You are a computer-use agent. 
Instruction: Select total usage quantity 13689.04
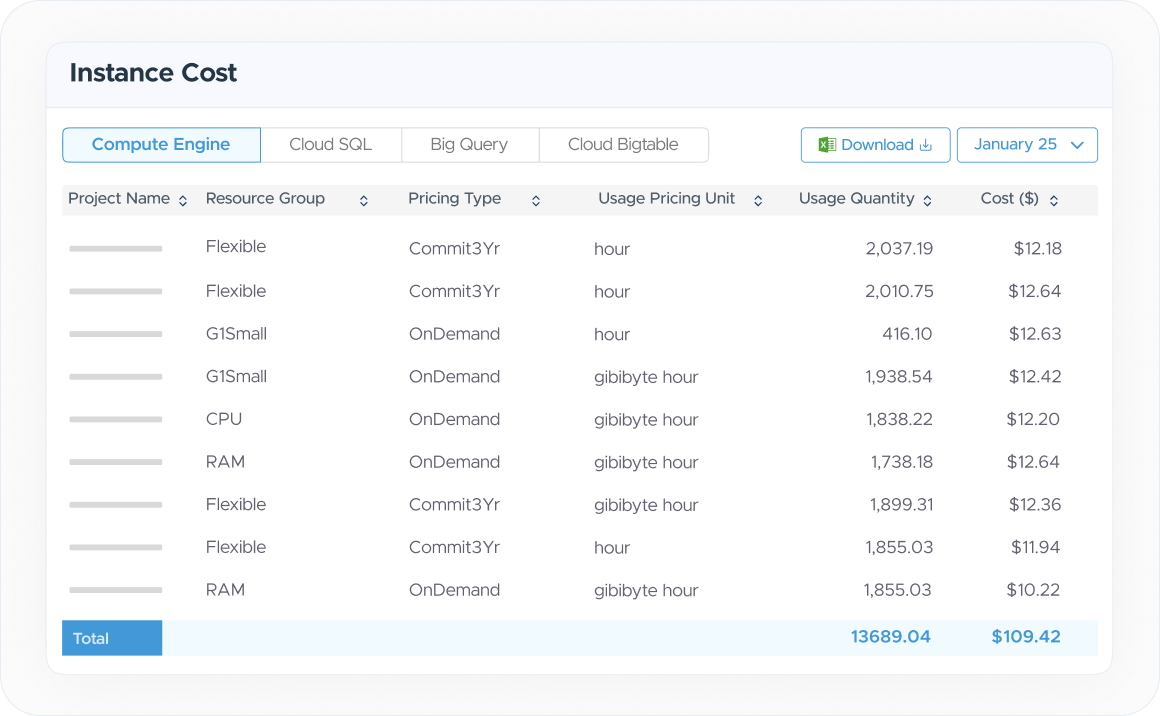891,637
